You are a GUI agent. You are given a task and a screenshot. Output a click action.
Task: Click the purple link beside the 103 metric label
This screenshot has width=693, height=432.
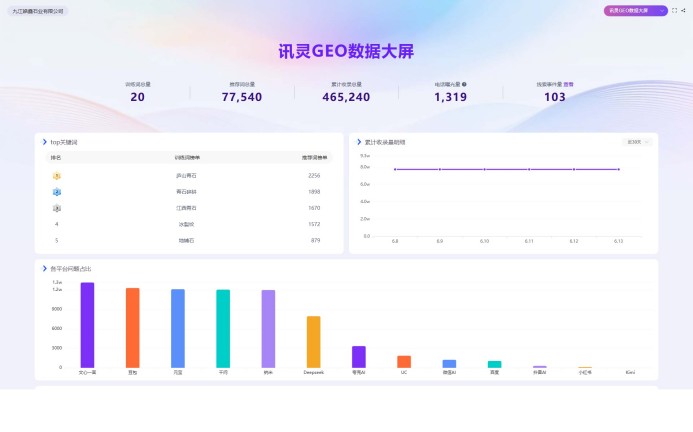568,84
